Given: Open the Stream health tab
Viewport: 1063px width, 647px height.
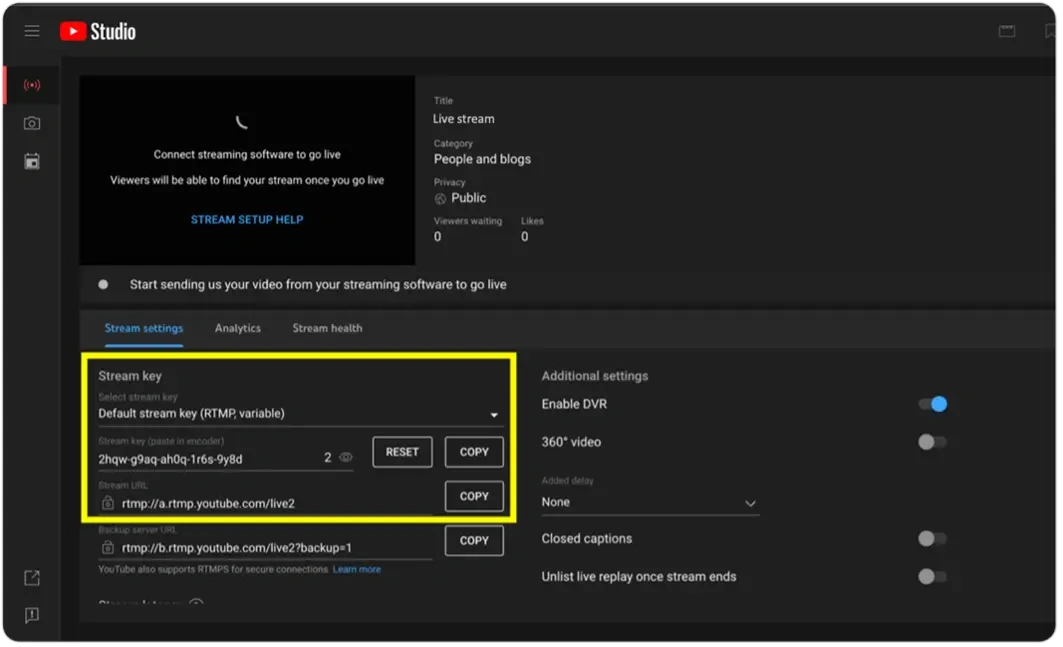Looking at the screenshot, I should pos(327,328).
